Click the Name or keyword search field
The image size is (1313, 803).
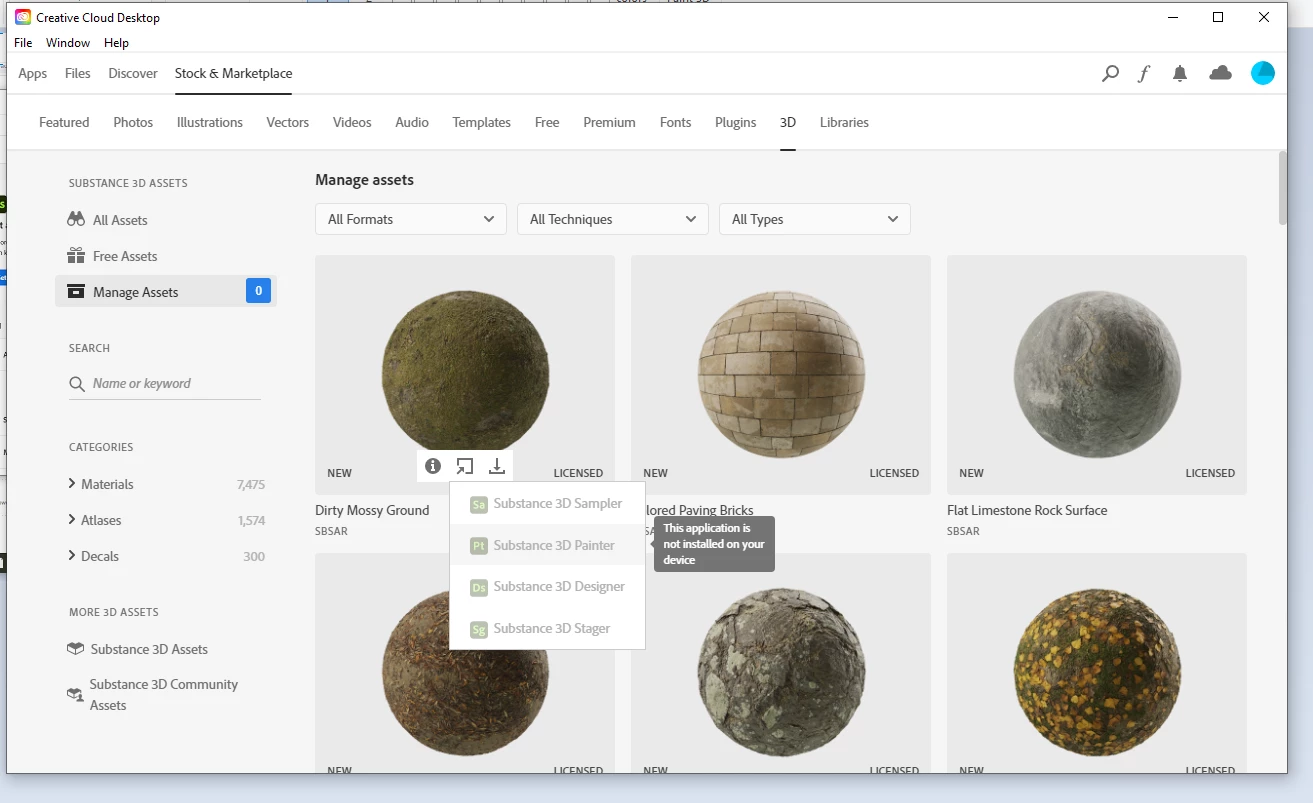point(165,384)
